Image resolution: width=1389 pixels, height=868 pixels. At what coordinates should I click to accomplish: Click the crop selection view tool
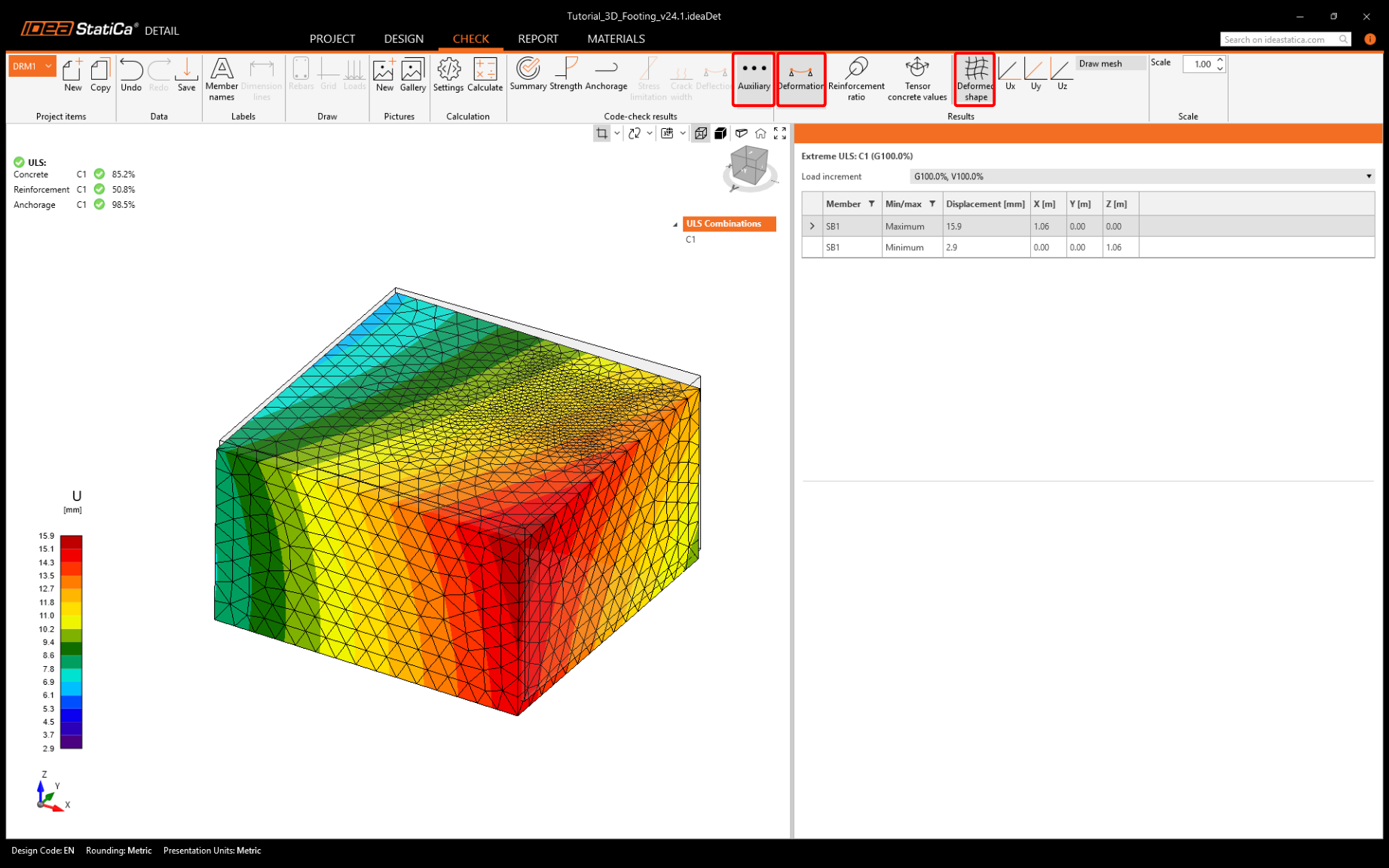coord(601,133)
